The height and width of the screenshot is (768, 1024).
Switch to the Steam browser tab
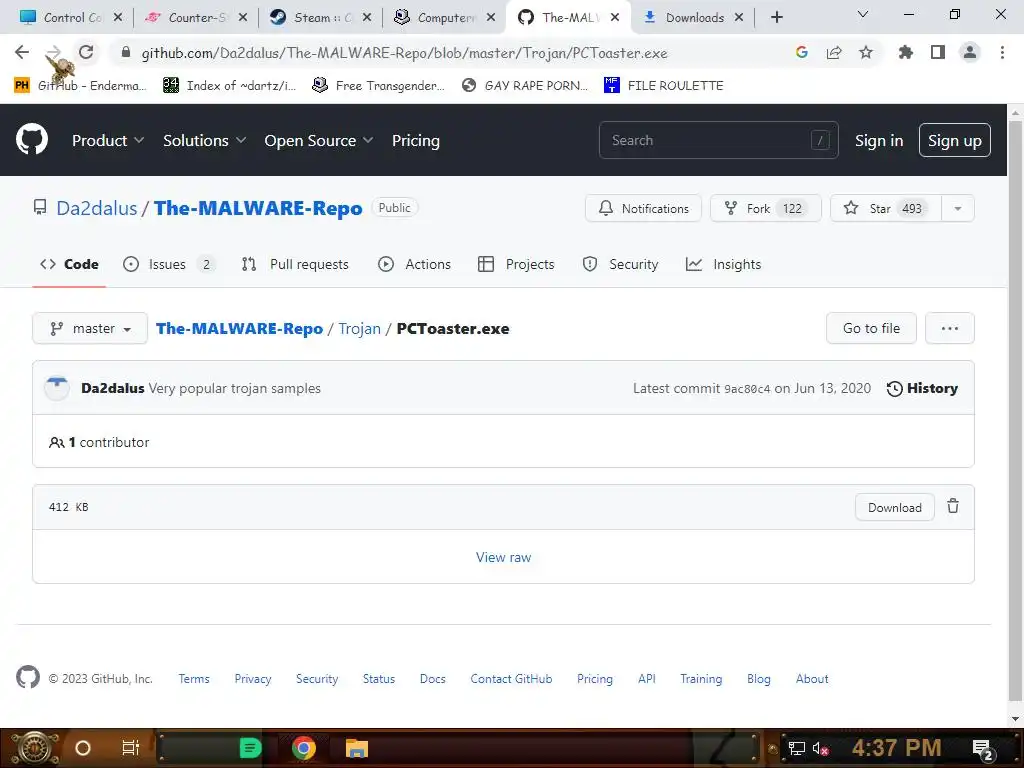point(321,18)
